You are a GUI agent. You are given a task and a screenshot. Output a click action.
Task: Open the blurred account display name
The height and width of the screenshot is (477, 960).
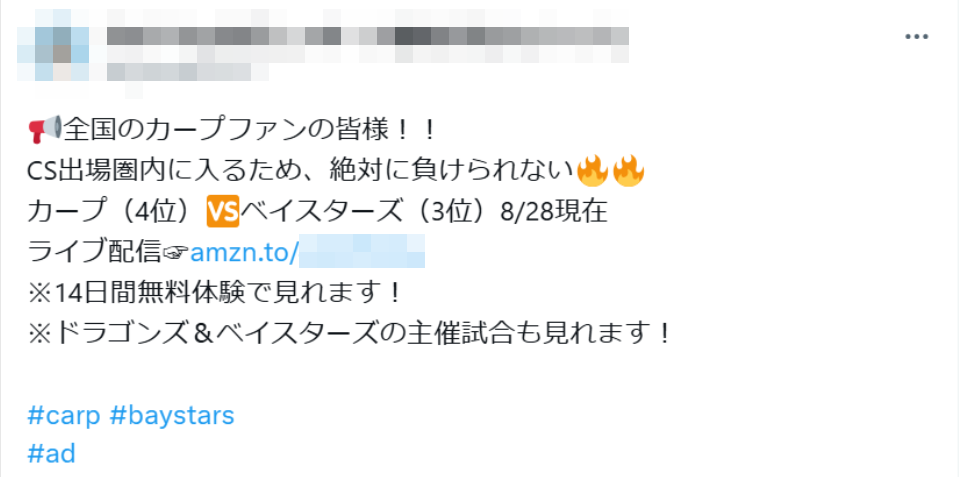[367, 36]
